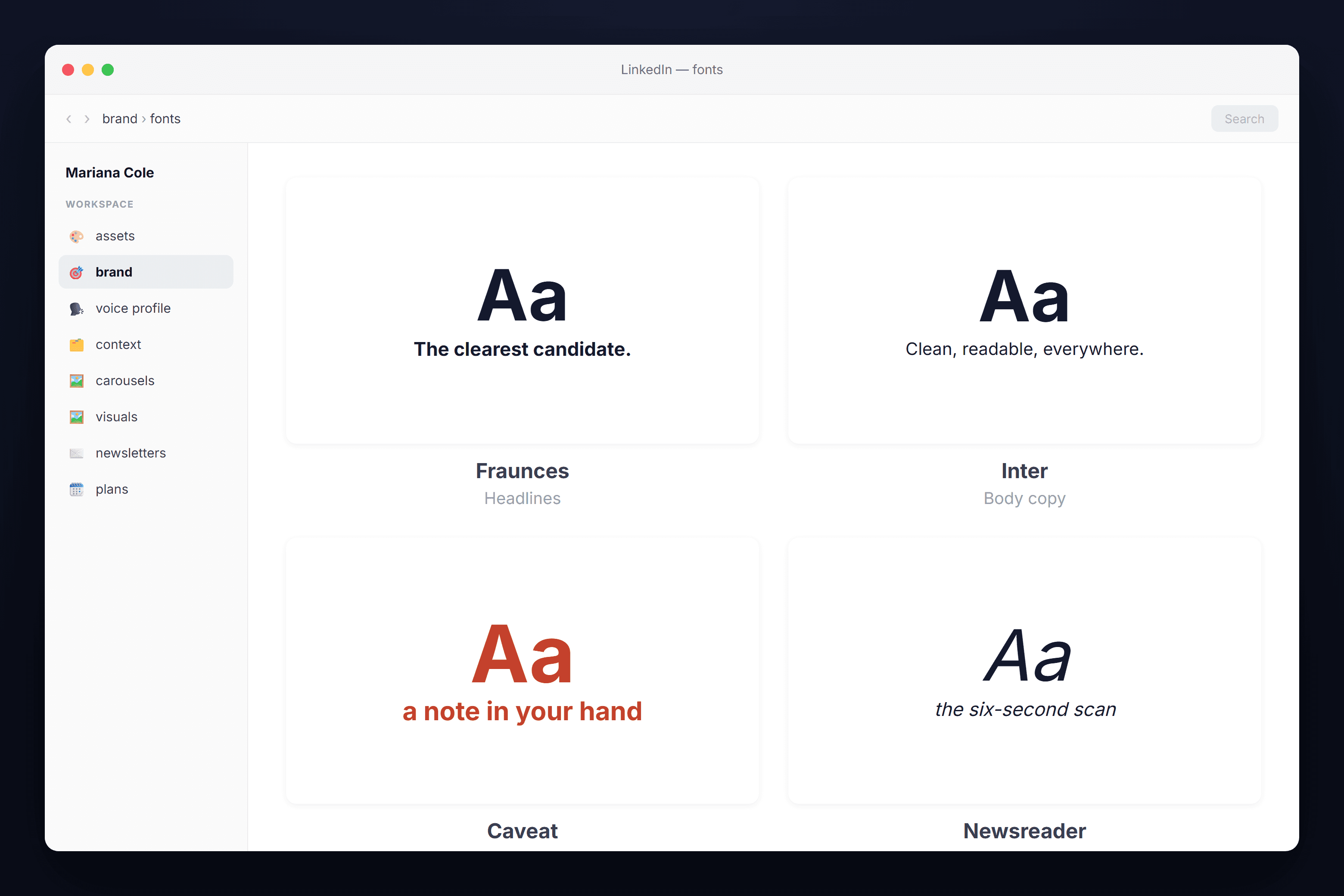Click the Inter font name

click(x=1024, y=471)
